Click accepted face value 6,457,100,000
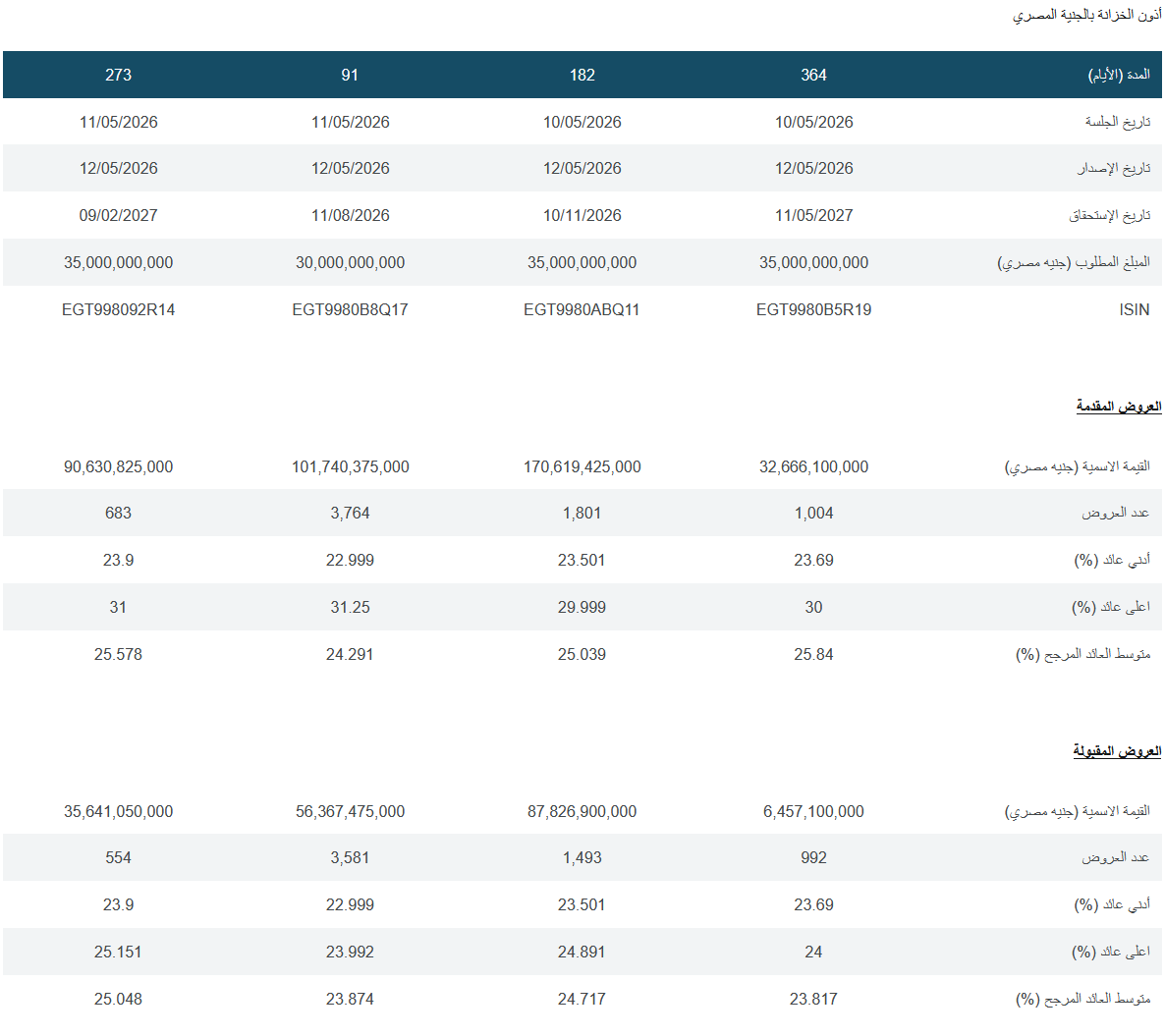Viewport: 1165px width, 1036px height. (813, 812)
